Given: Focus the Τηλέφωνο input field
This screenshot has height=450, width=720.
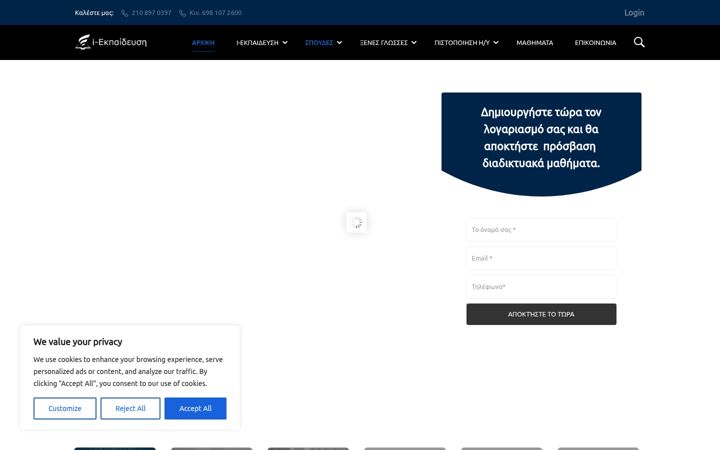Looking at the screenshot, I should tap(541, 287).
